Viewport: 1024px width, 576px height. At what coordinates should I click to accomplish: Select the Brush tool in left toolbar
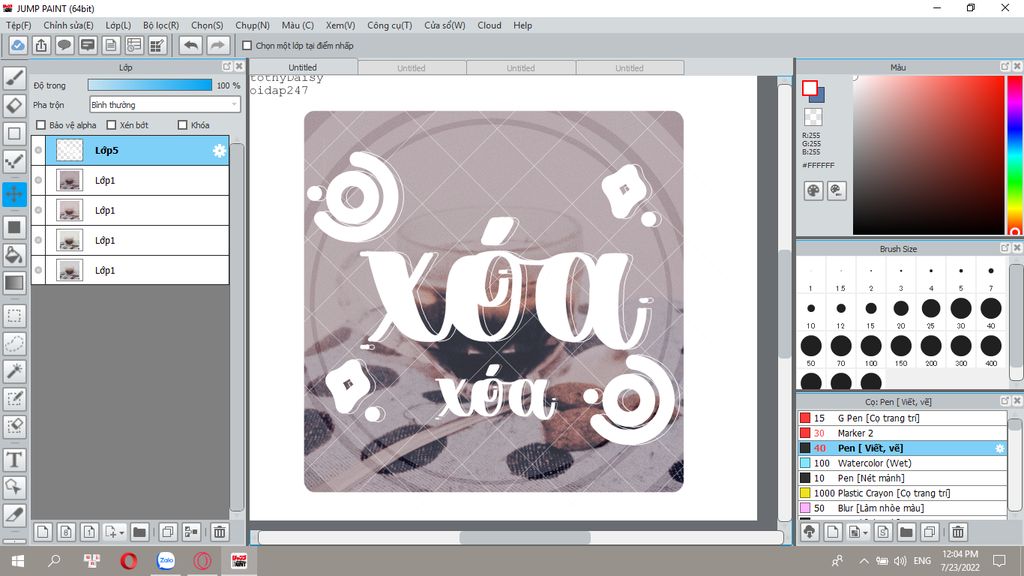14,78
